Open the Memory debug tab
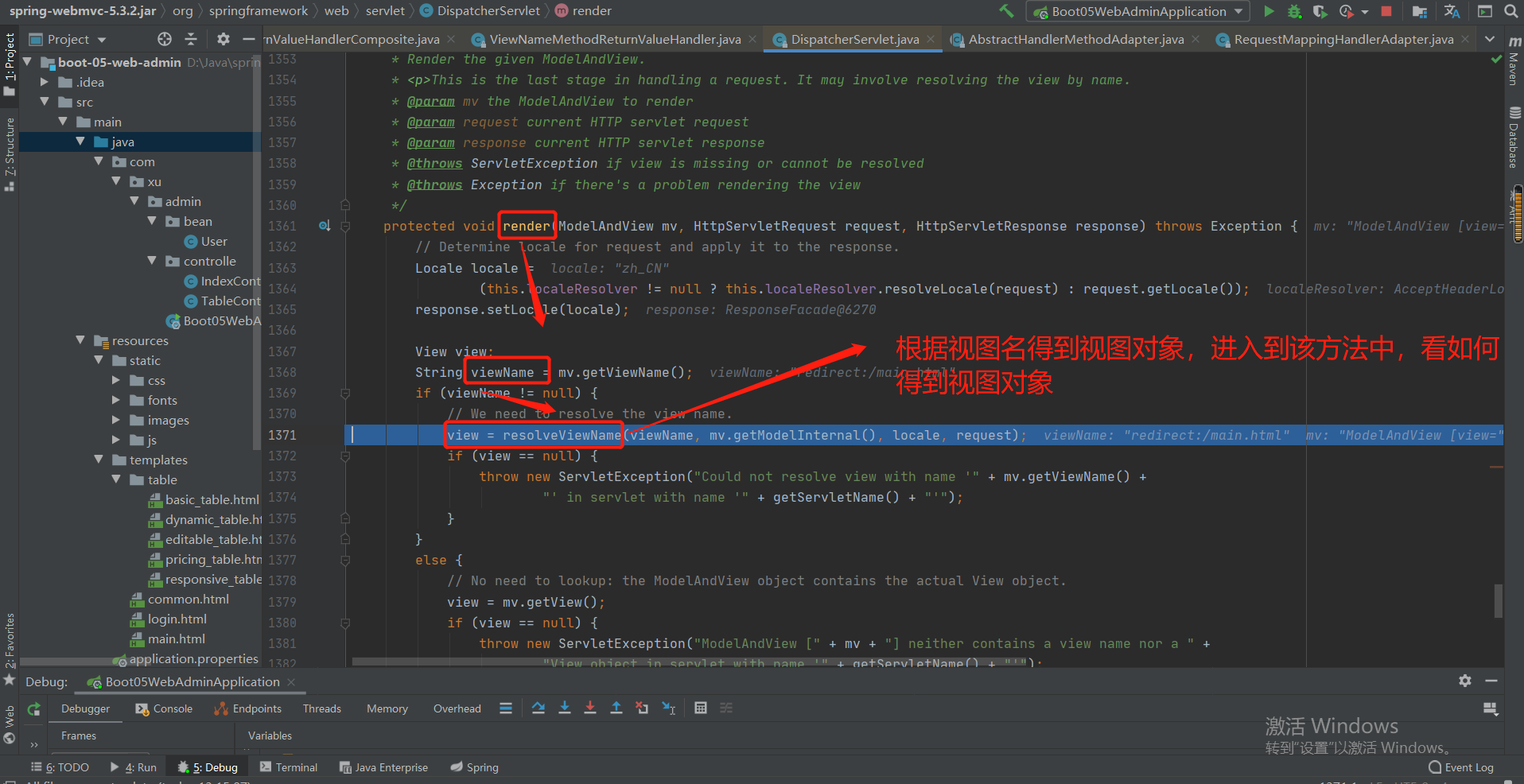The width and height of the screenshot is (1524, 784). coord(387,708)
